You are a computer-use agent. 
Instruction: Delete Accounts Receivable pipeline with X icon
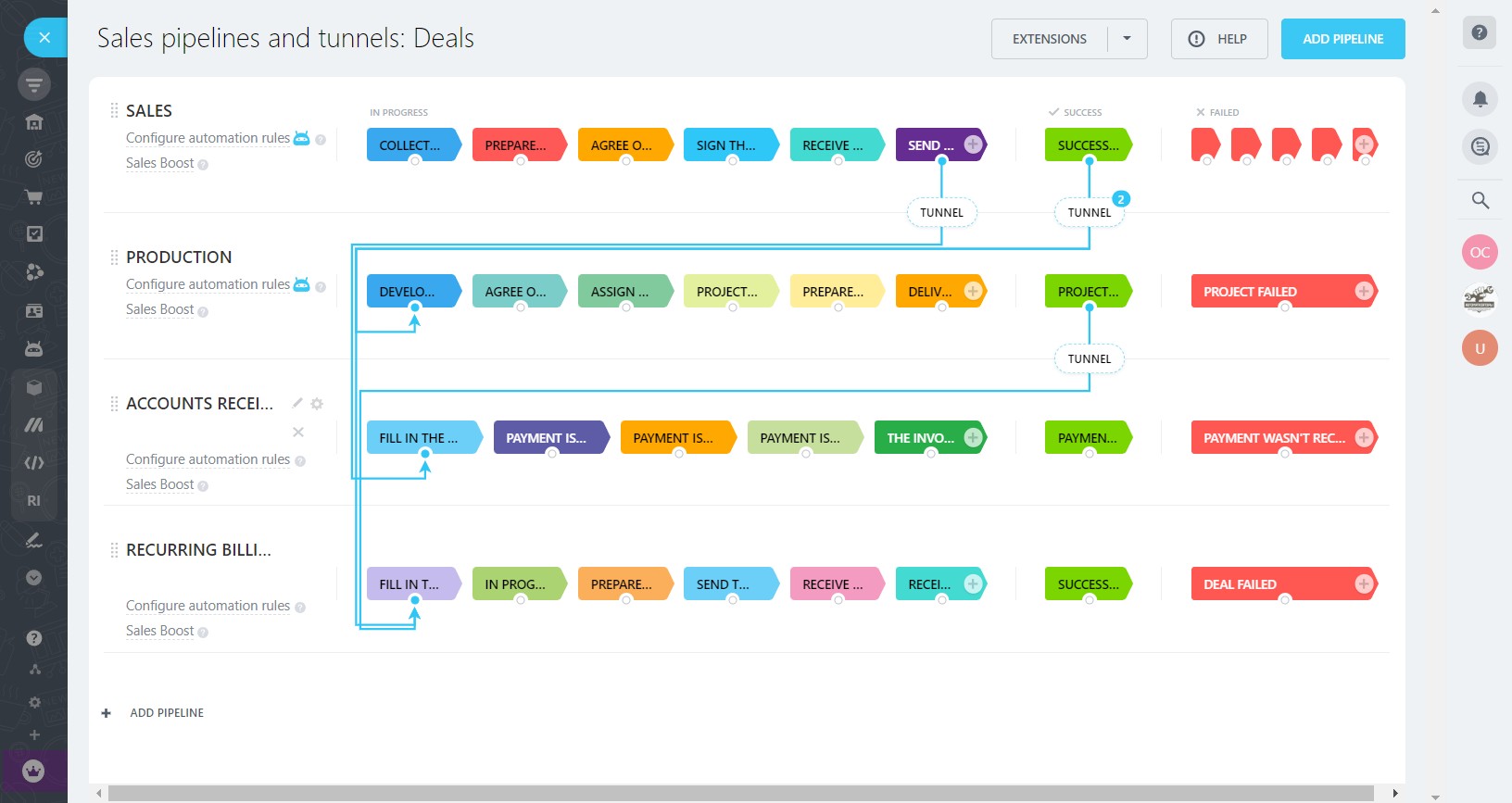[x=298, y=432]
